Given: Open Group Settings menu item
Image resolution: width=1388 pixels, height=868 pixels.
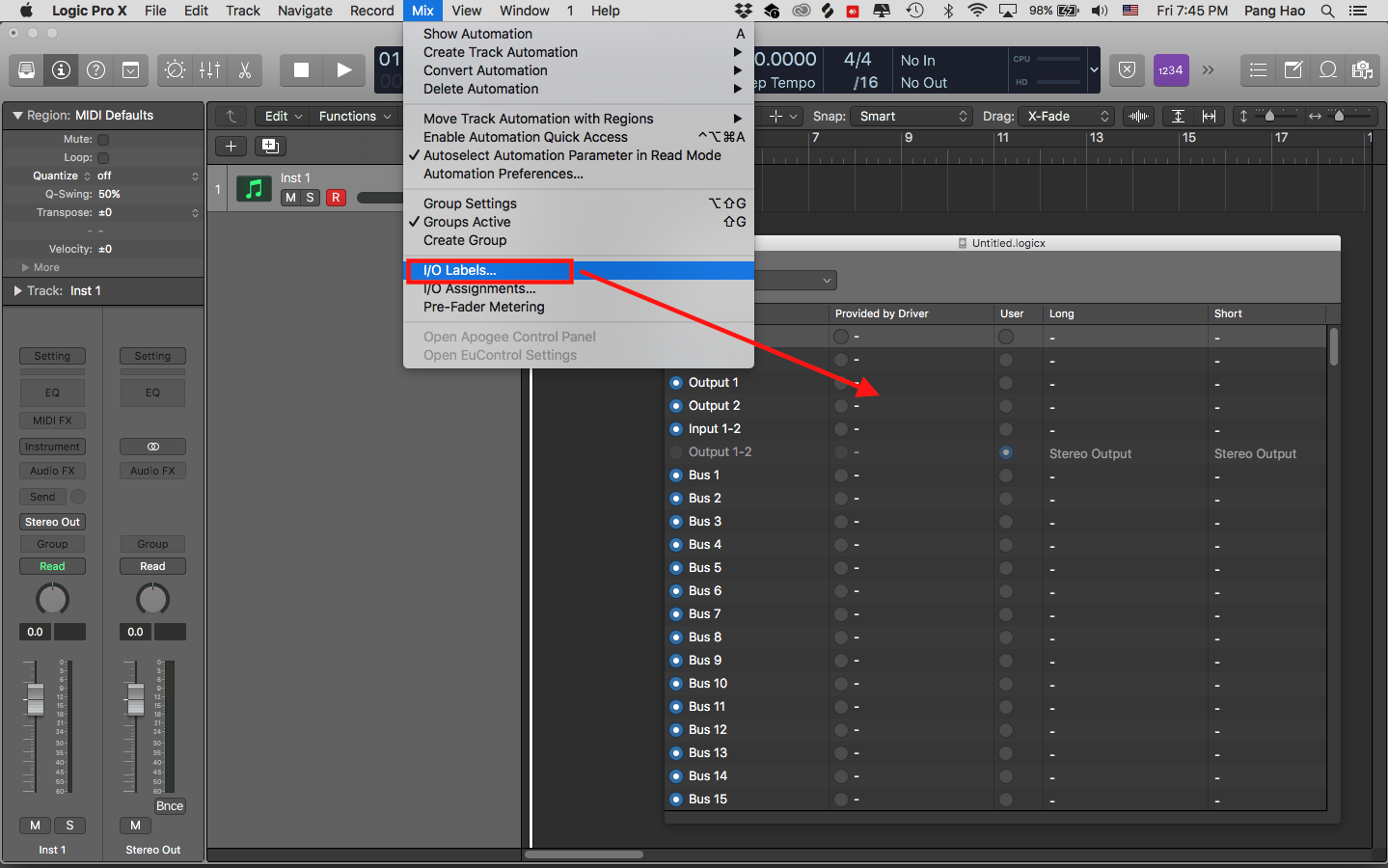Looking at the screenshot, I should pos(578,203).
